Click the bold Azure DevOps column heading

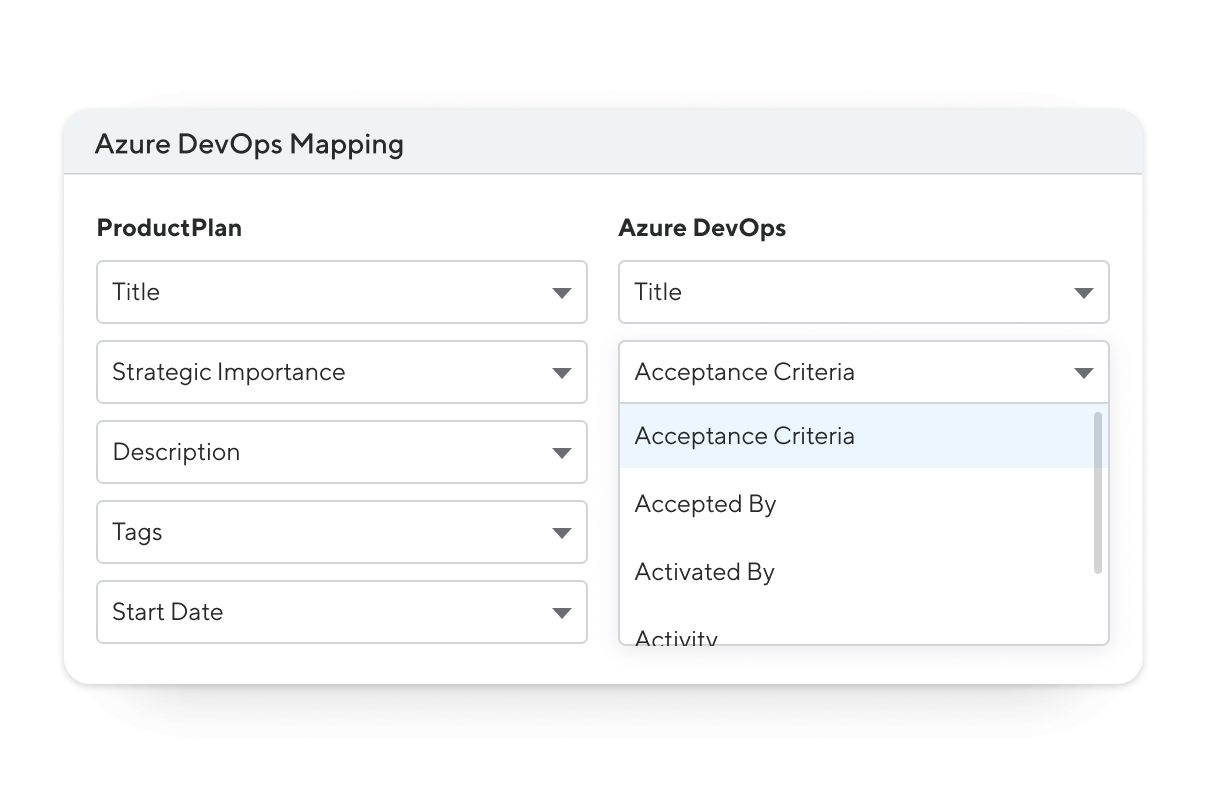[x=702, y=228]
